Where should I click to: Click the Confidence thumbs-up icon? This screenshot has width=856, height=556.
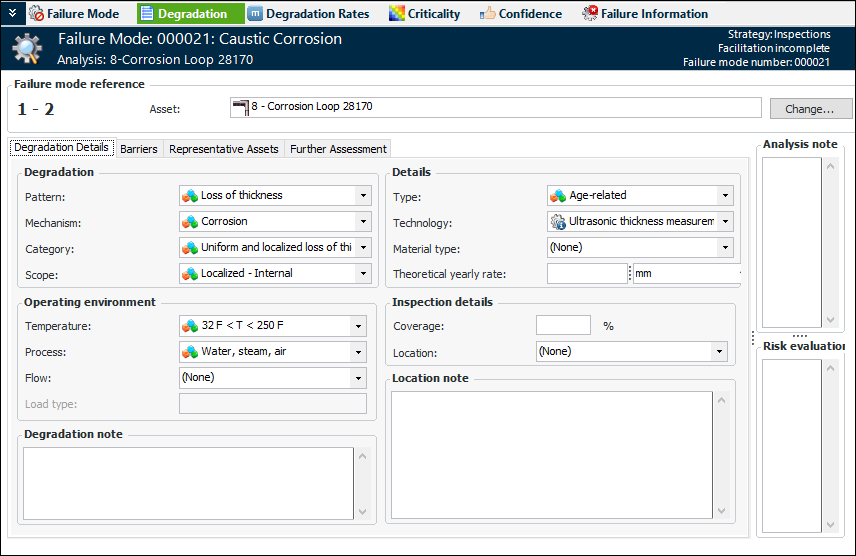488,14
